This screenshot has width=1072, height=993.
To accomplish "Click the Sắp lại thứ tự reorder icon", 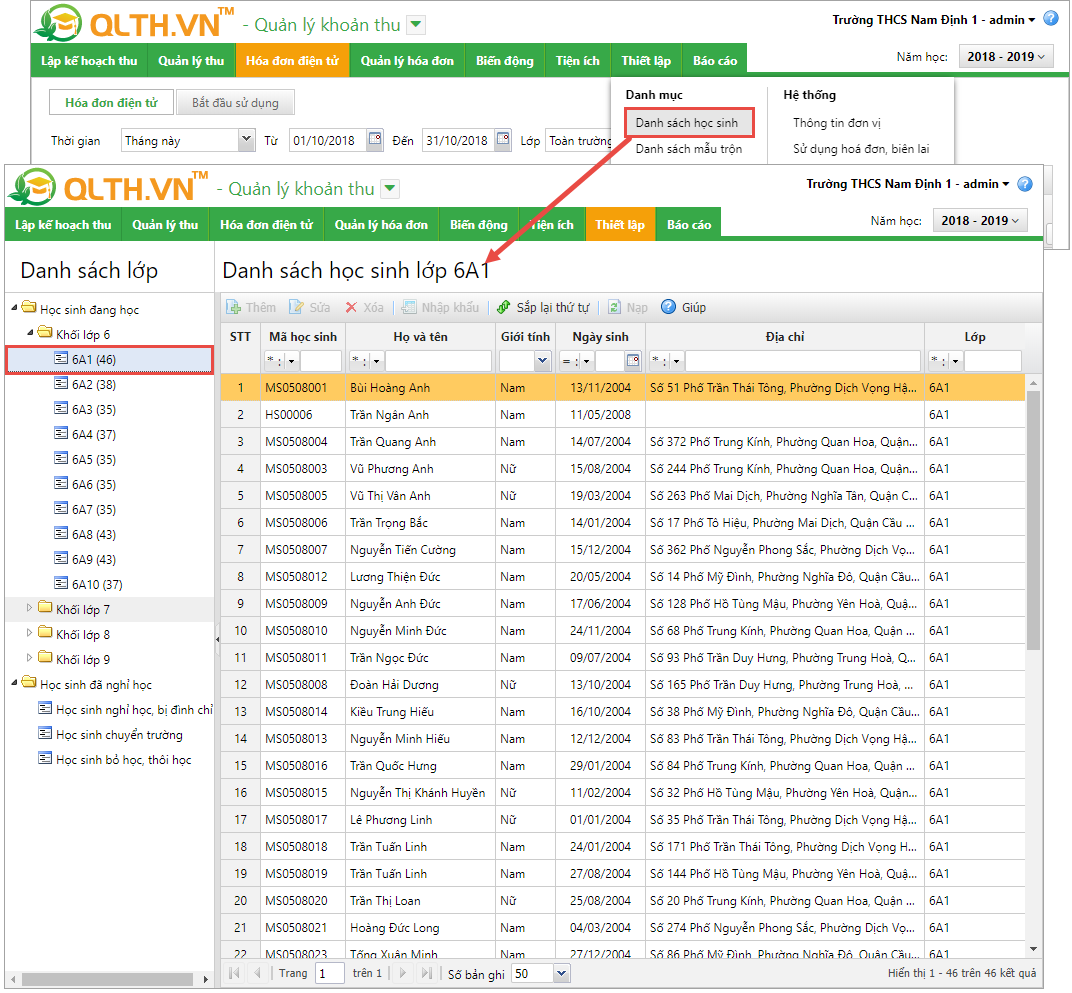I will click(x=504, y=307).
